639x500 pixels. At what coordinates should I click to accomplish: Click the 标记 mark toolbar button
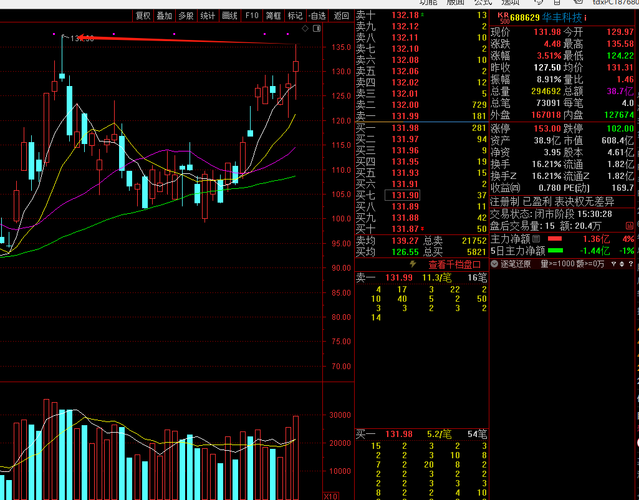coord(295,16)
